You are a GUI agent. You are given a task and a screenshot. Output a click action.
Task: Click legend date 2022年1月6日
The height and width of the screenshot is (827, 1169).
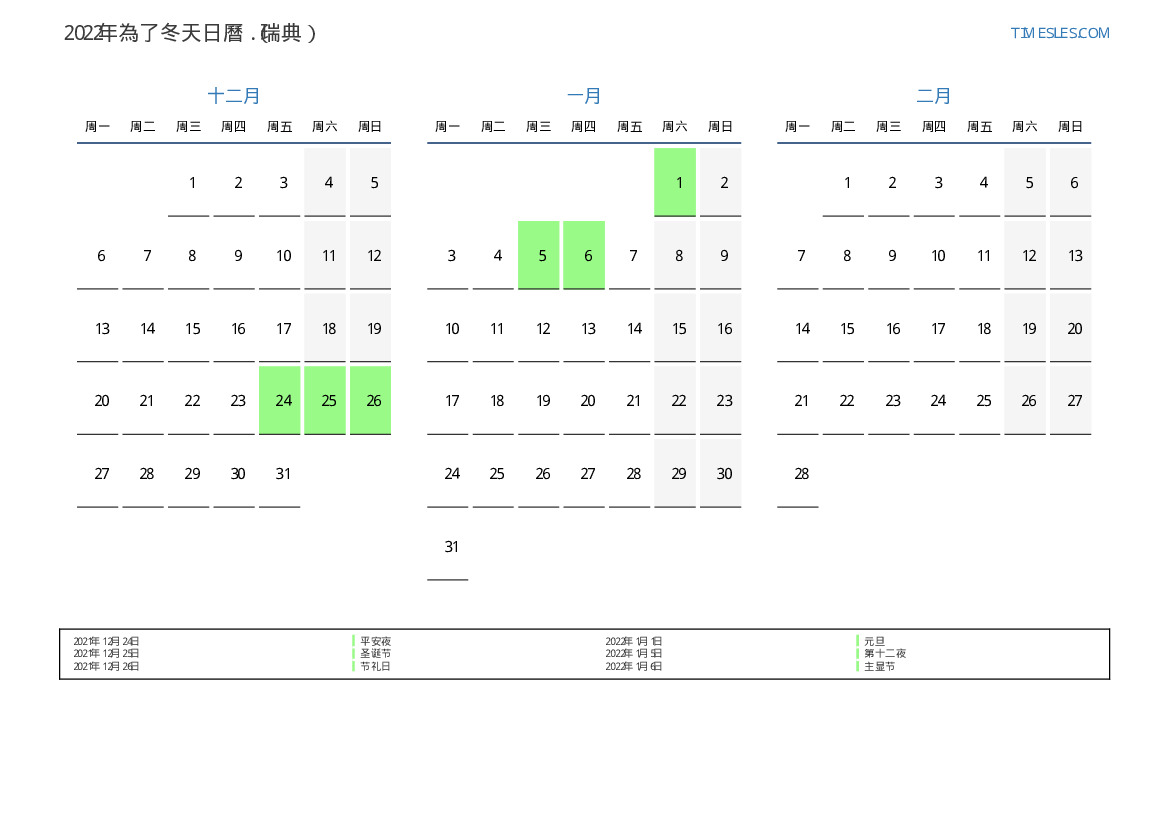tap(634, 666)
